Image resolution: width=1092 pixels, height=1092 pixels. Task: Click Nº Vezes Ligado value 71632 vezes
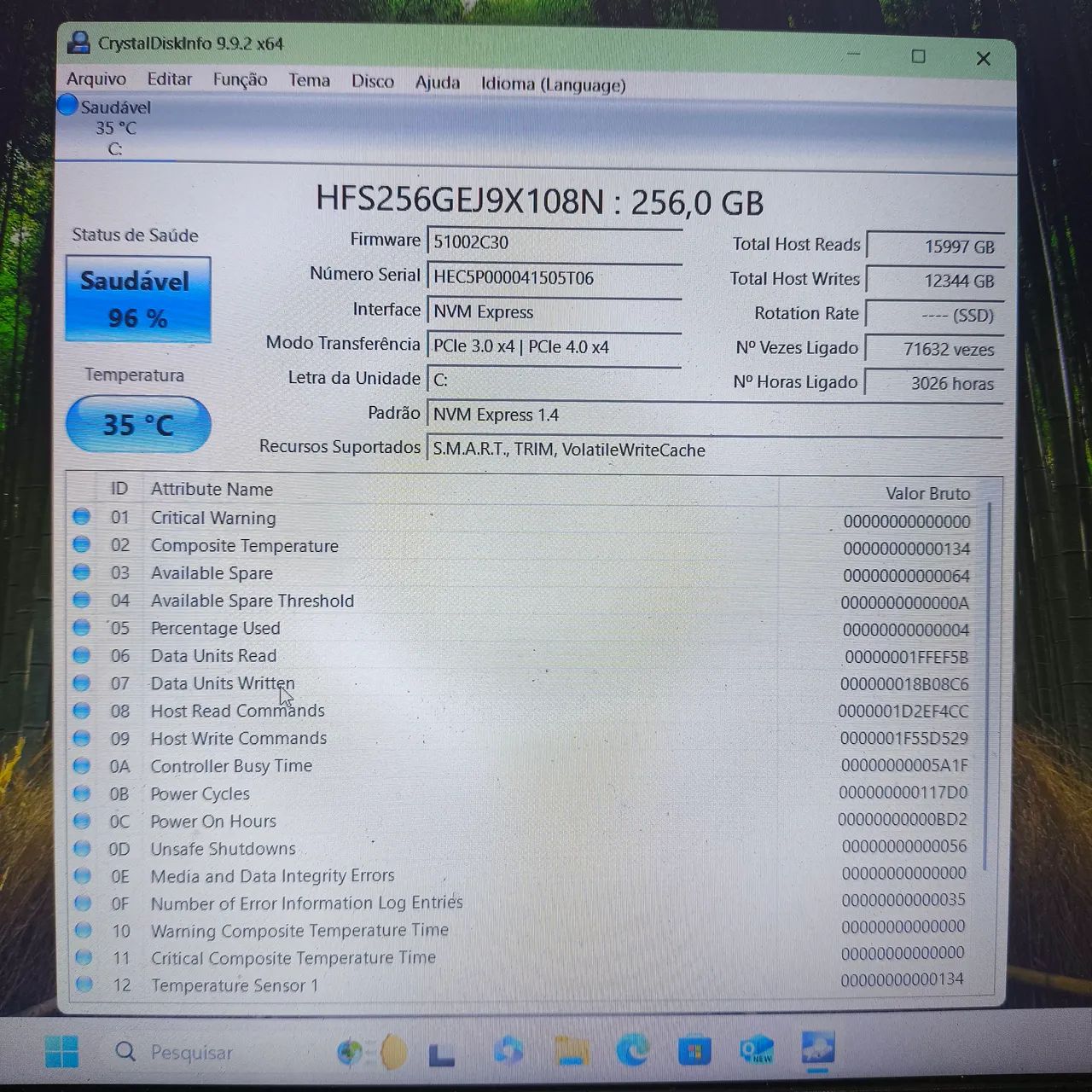pos(935,349)
